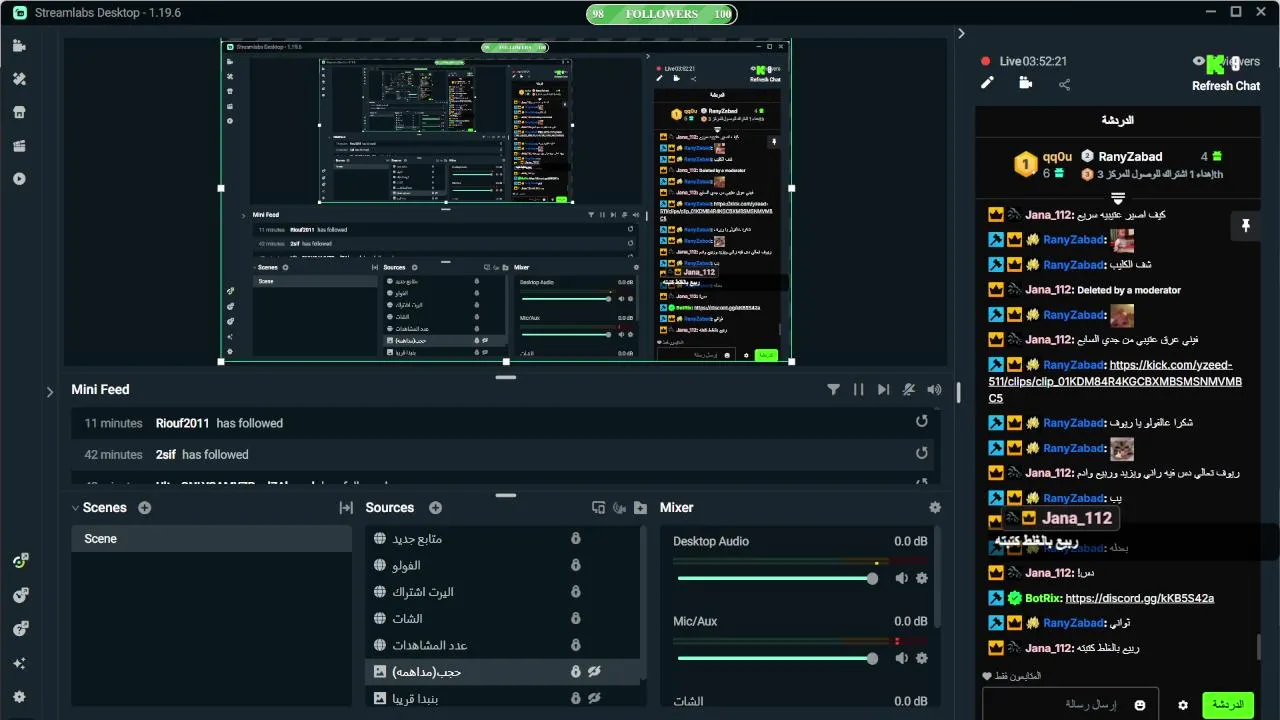The width and height of the screenshot is (1280, 720).
Task: Collapse the chat leaderboard with arrow
Action: (x=1118, y=198)
